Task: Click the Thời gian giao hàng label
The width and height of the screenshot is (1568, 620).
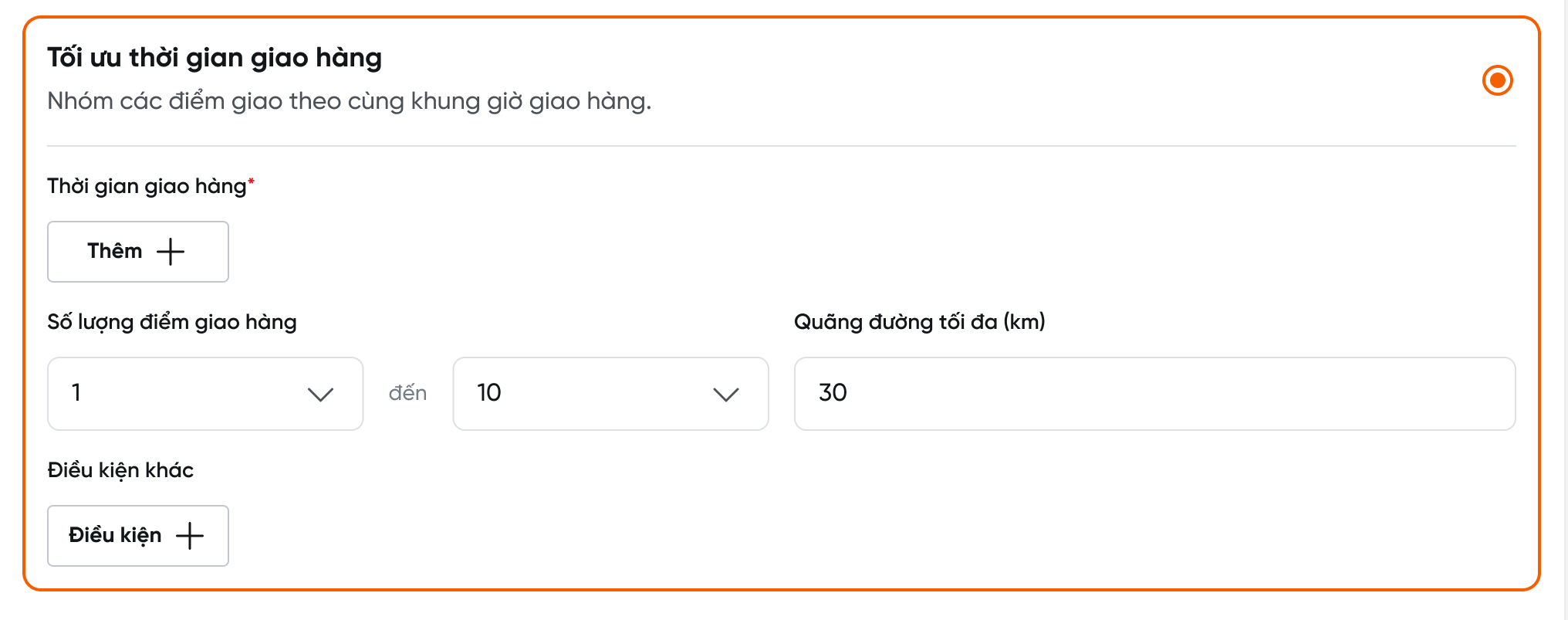Action: [147, 186]
